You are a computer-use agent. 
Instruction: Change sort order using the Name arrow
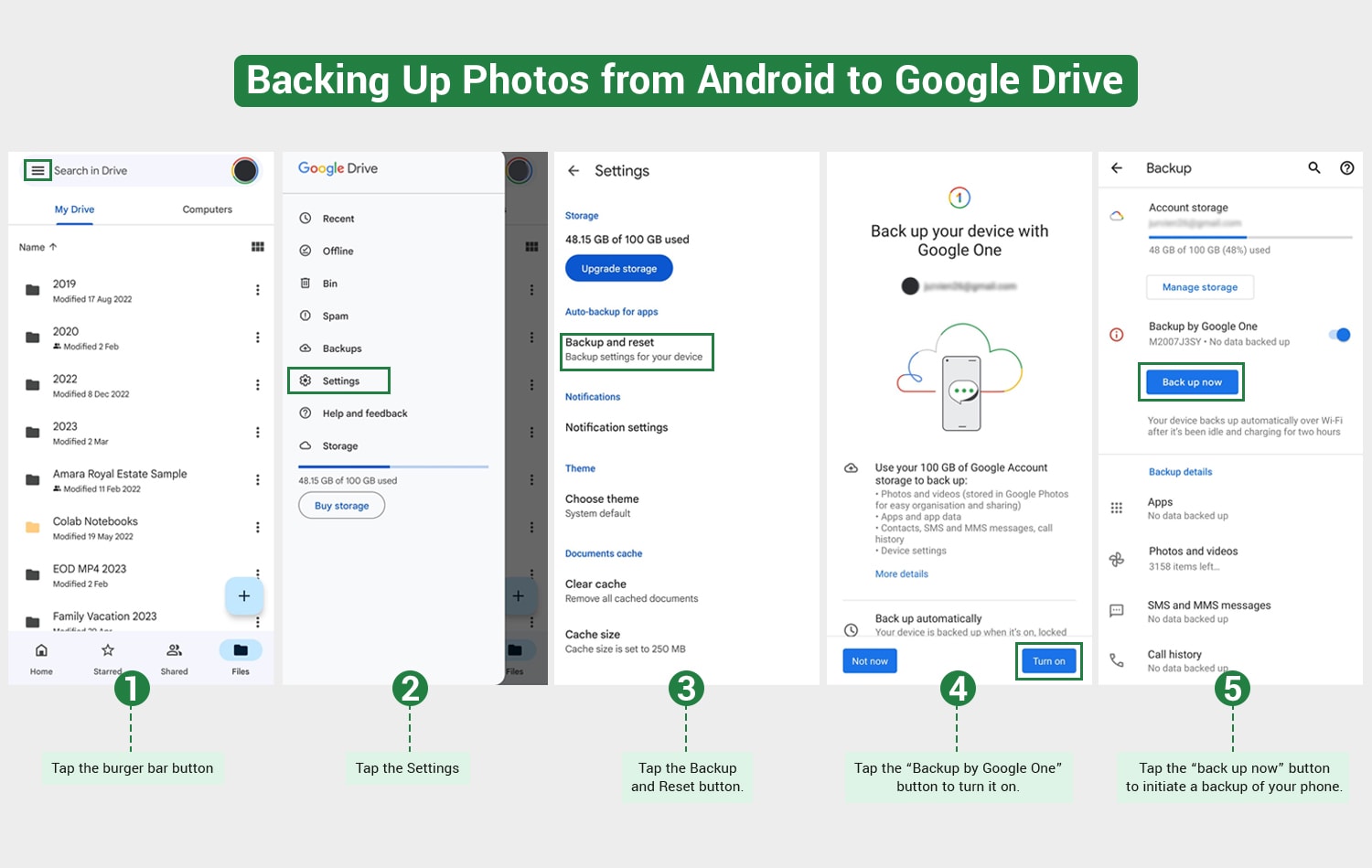click(x=37, y=246)
